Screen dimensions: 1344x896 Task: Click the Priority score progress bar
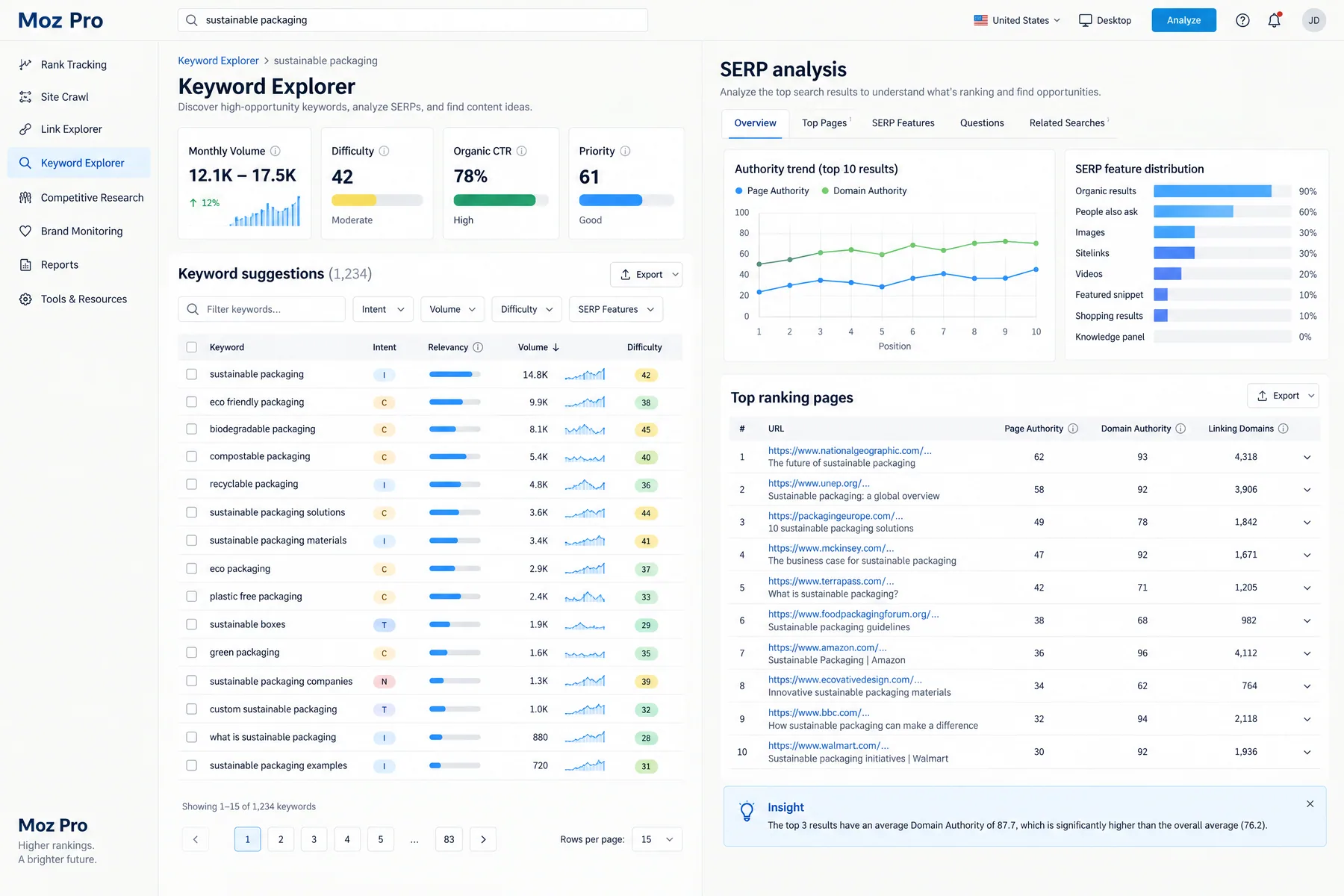click(626, 200)
